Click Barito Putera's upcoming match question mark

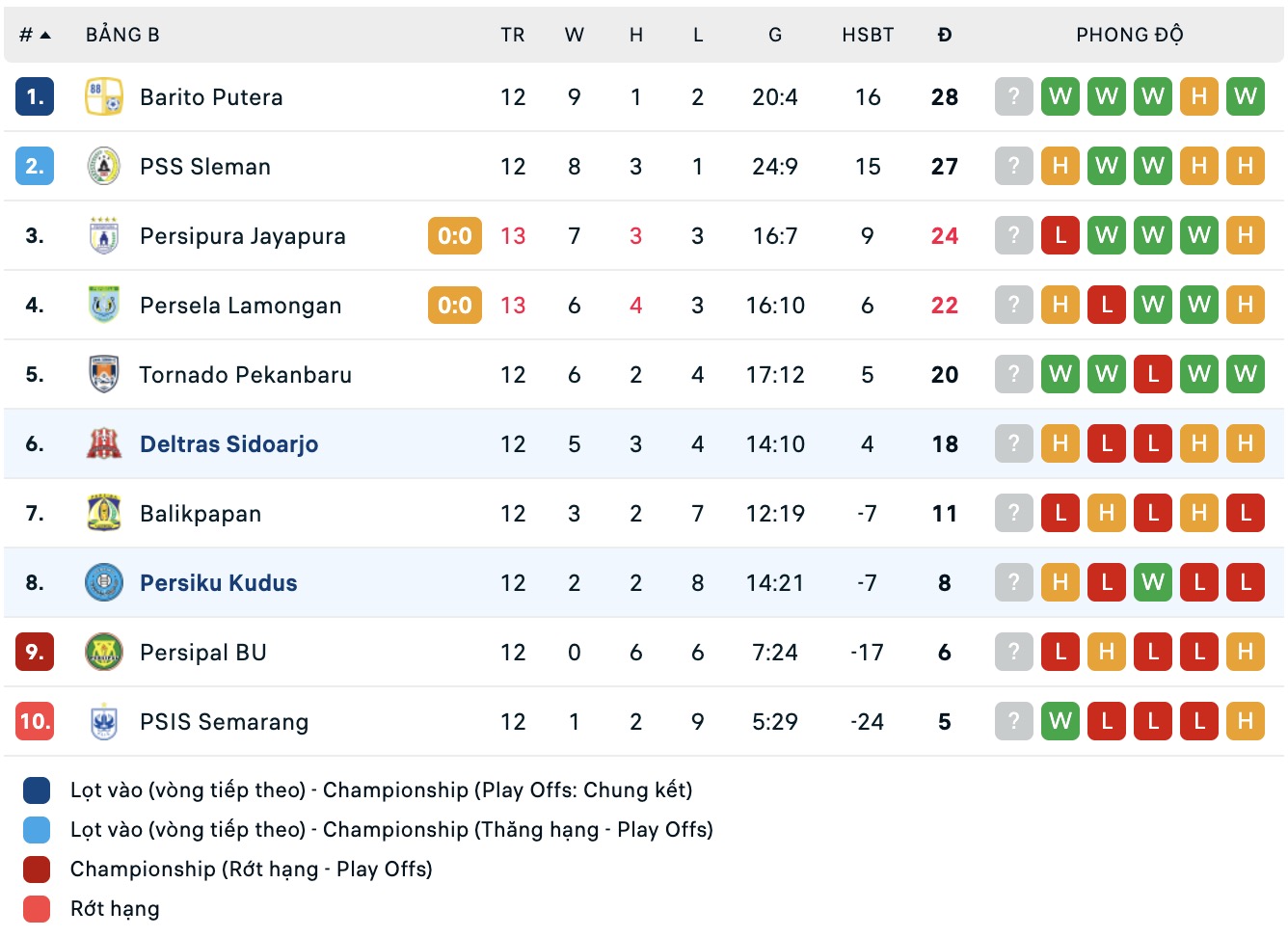pos(1013,97)
